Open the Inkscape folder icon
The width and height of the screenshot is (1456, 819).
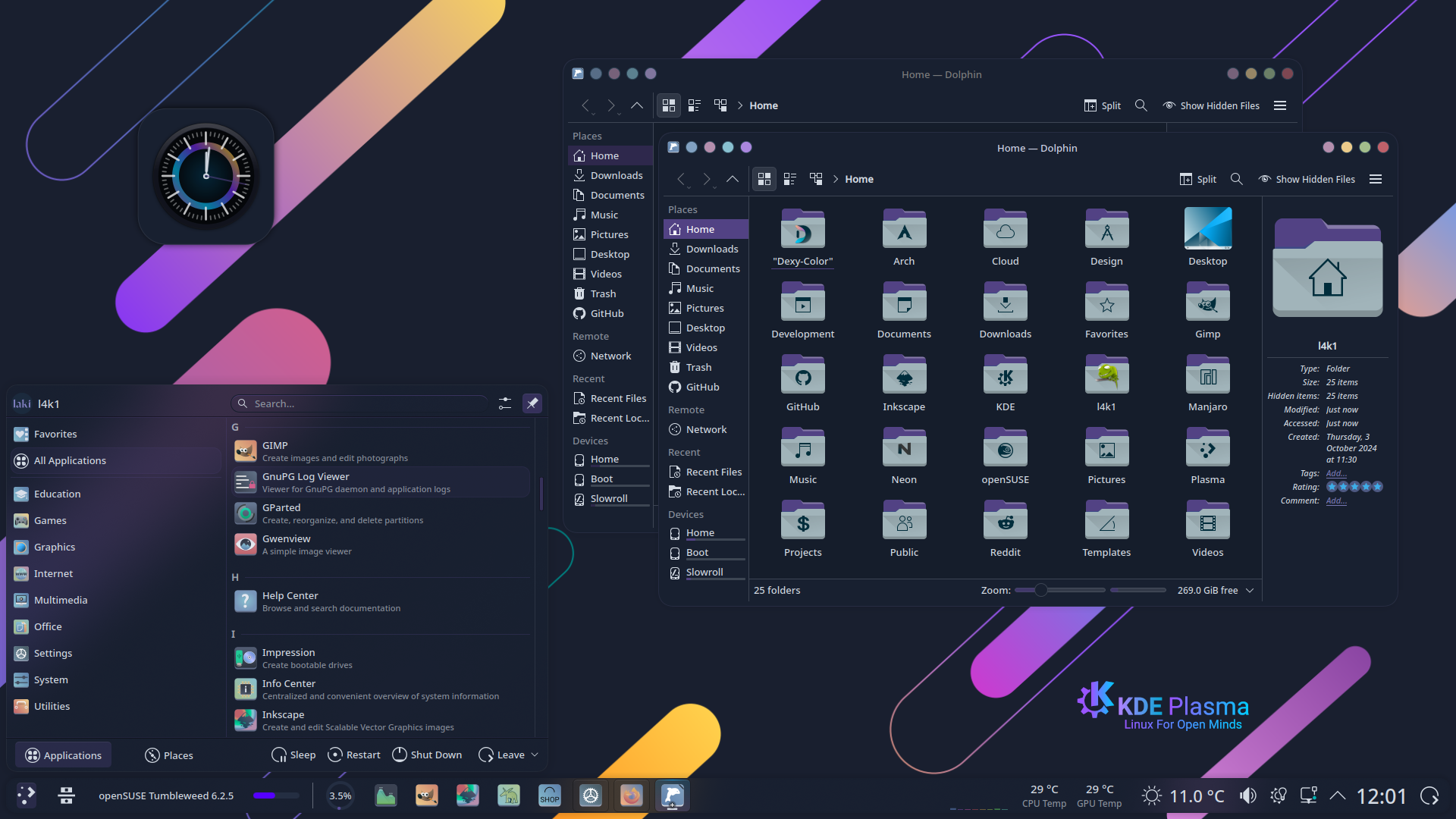(x=904, y=374)
